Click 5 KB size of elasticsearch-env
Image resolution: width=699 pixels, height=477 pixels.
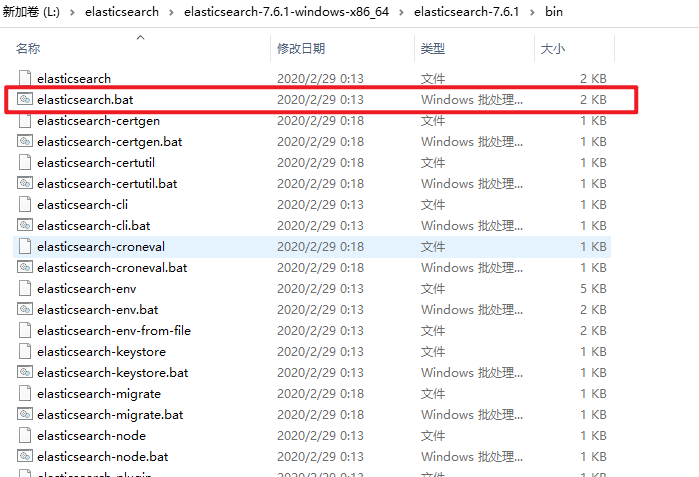coord(593,289)
